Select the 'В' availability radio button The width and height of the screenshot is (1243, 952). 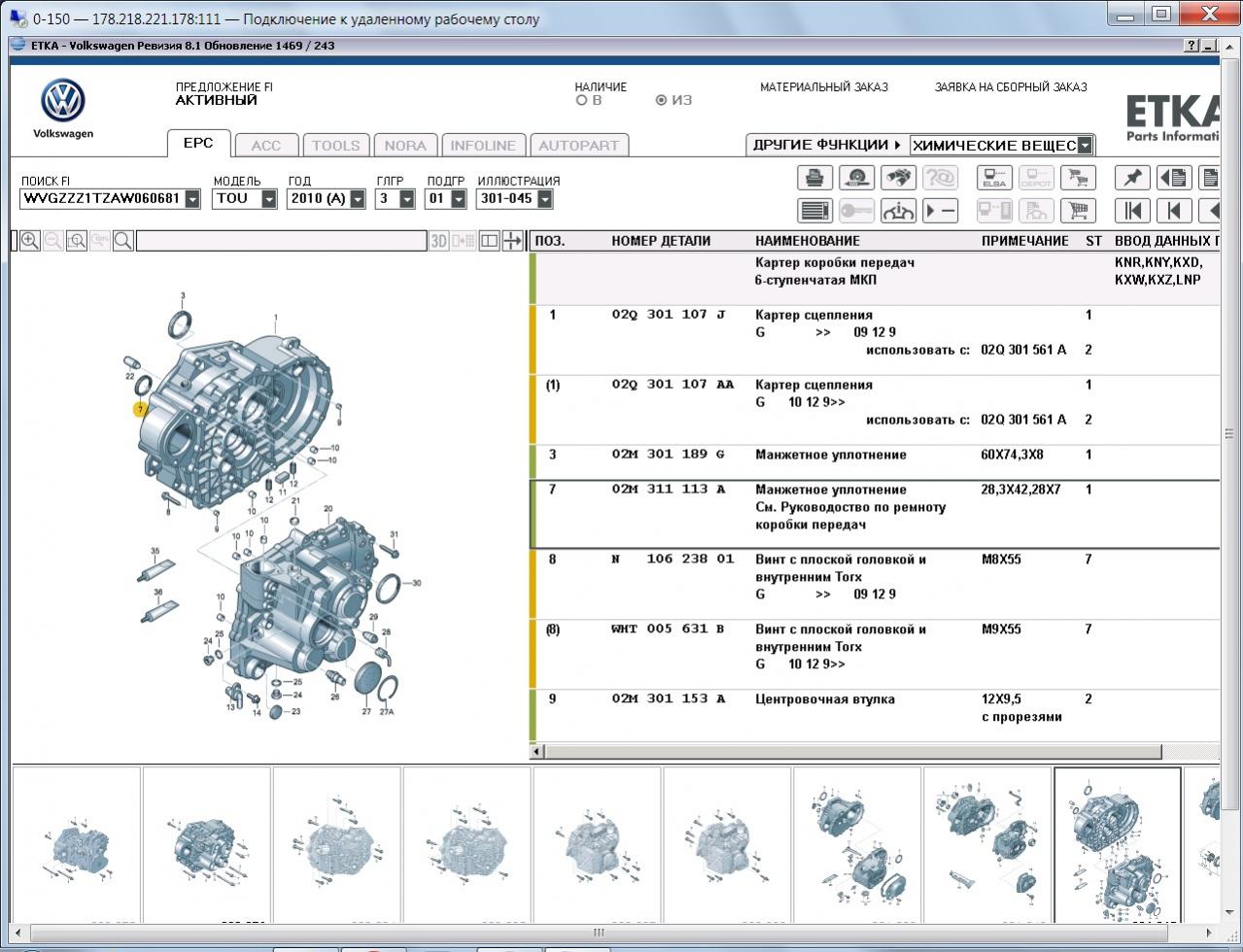click(581, 100)
